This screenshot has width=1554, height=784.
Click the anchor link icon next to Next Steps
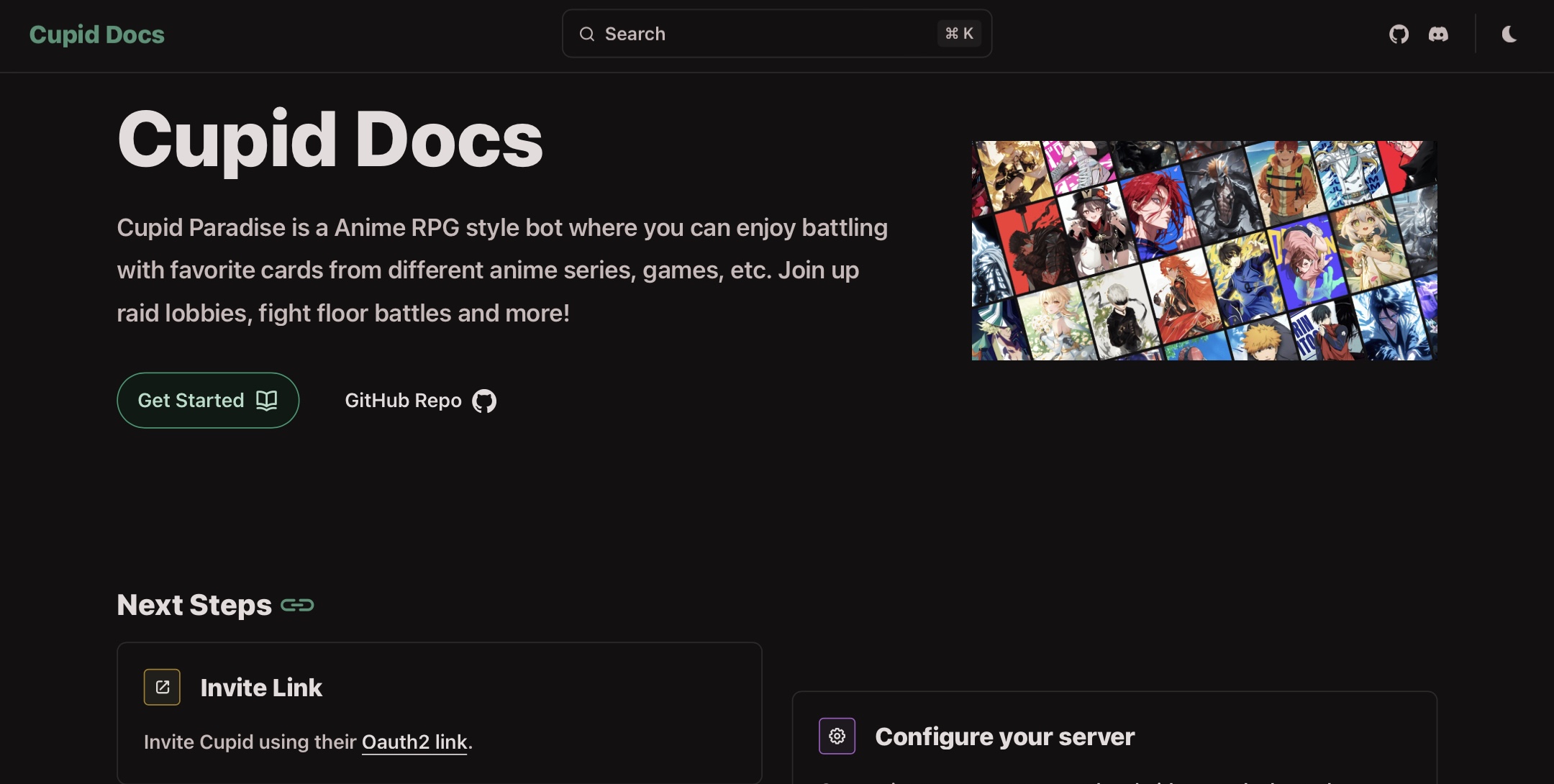pyautogui.click(x=297, y=606)
